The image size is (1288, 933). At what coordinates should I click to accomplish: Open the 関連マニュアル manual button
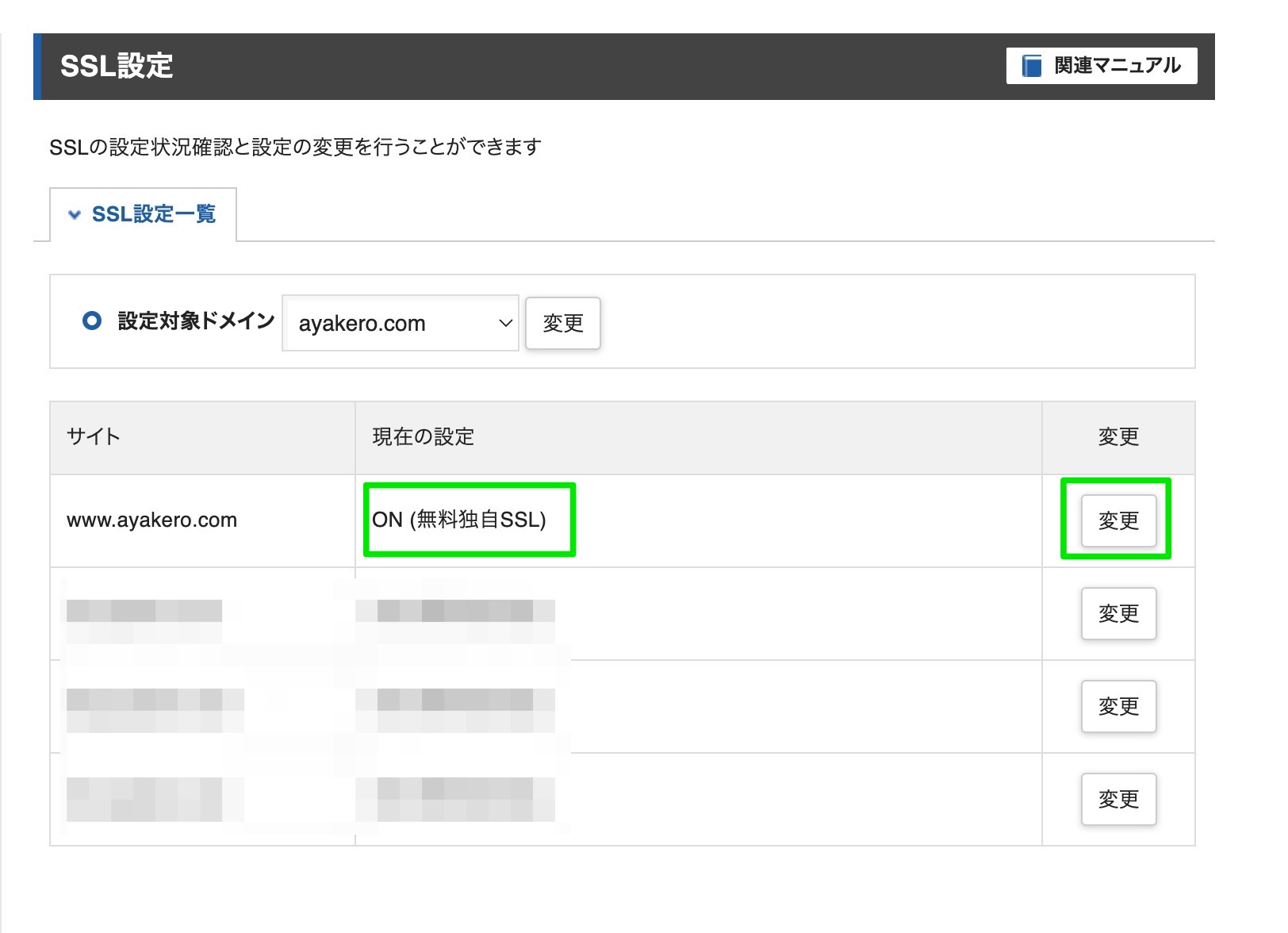point(1102,66)
